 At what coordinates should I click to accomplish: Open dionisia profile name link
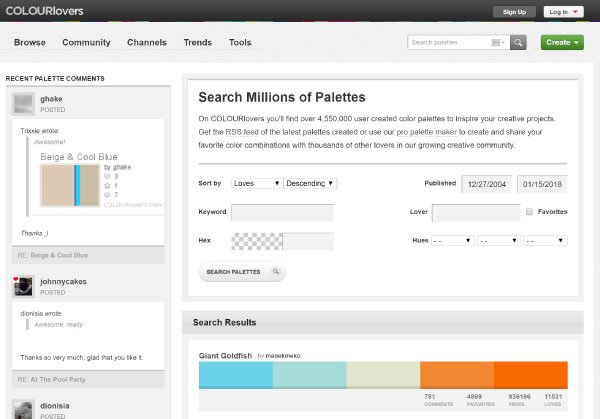click(55, 406)
